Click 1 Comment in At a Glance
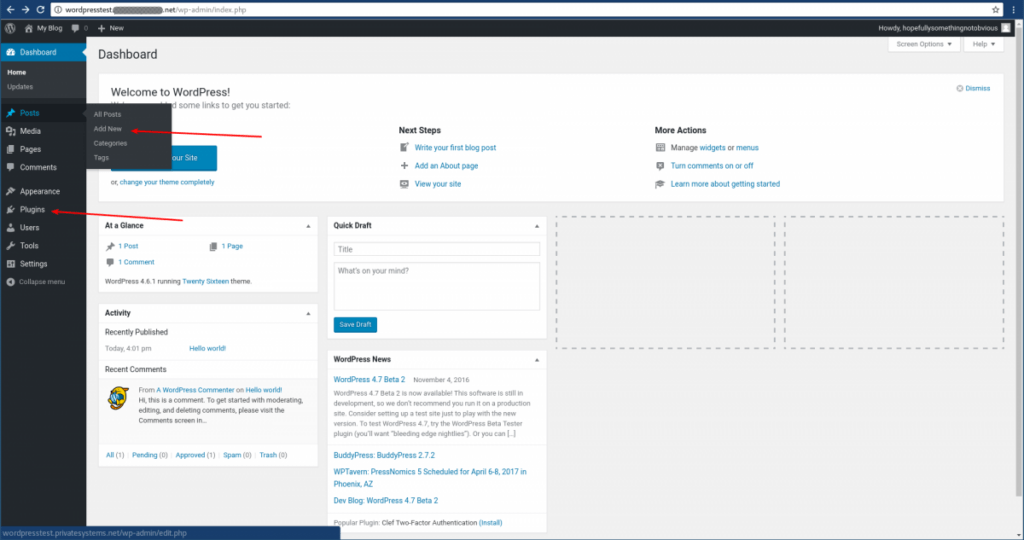The width and height of the screenshot is (1024, 540). coord(136,262)
